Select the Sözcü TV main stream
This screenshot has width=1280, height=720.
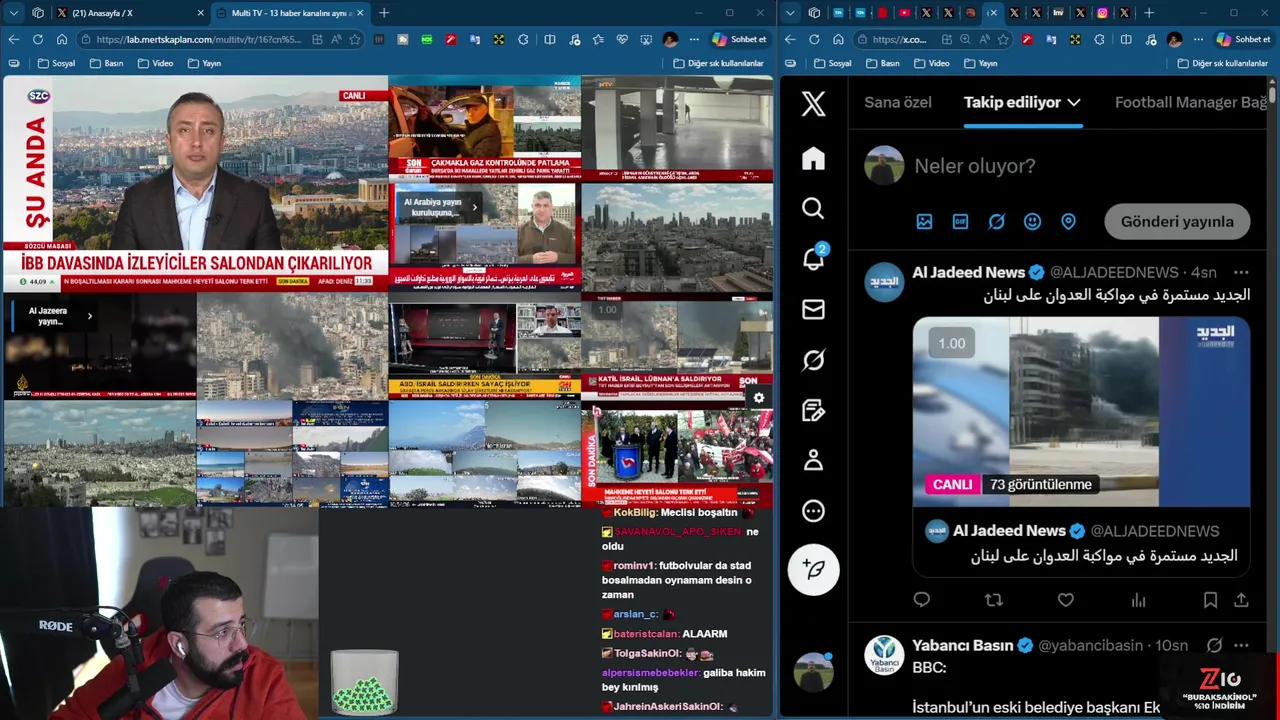[x=194, y=183]
